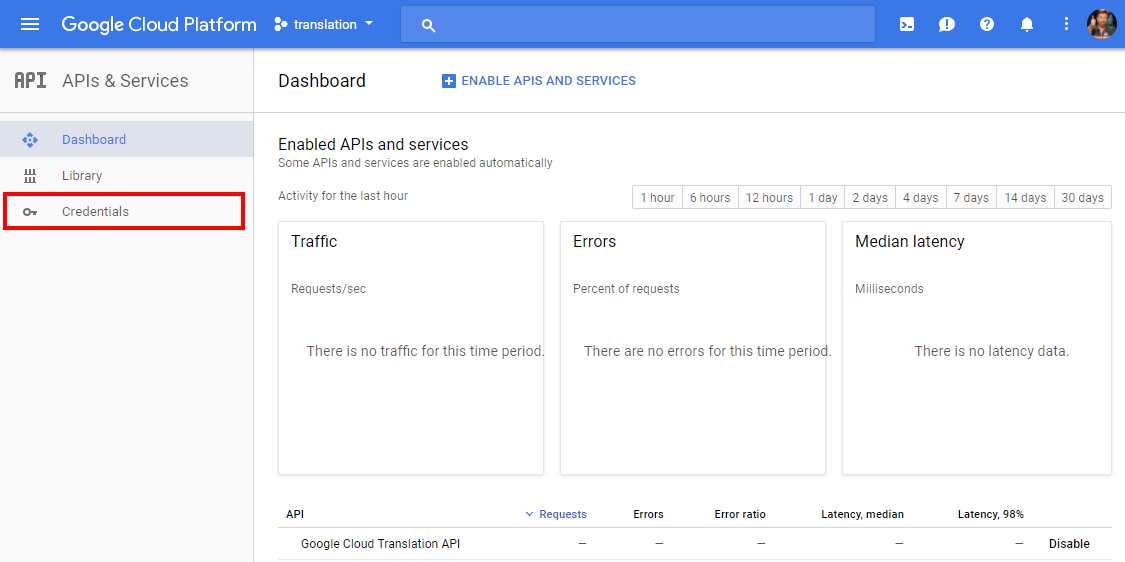The image size is (1125, 562).
Task: Click the Latency, 98% column header
Action: click(x=990, y=514)
